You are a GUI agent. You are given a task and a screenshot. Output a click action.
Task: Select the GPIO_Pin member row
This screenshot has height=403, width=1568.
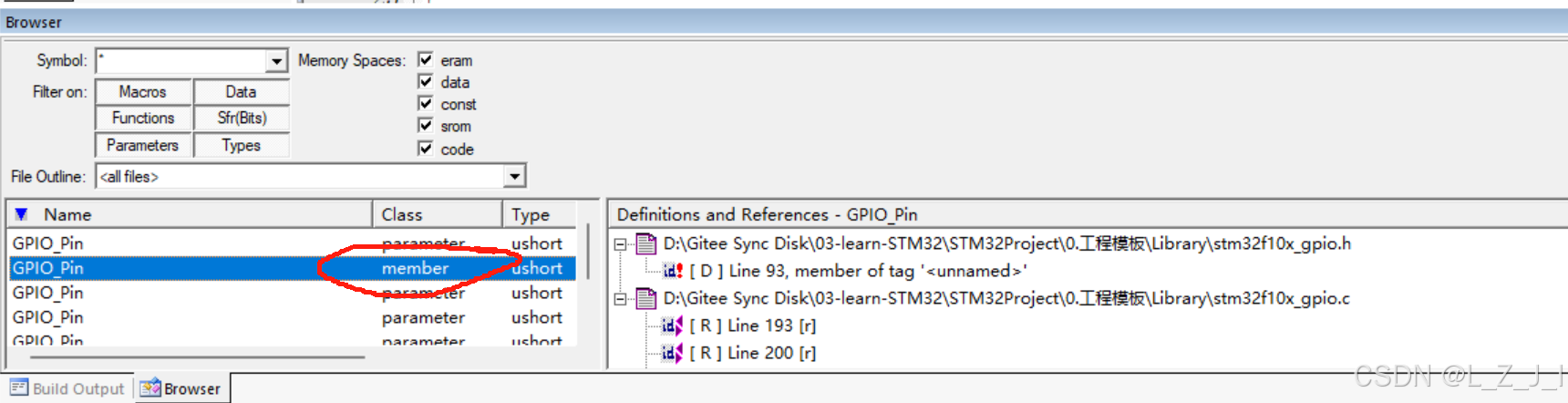pyautogui.click(x=293, y=268)
